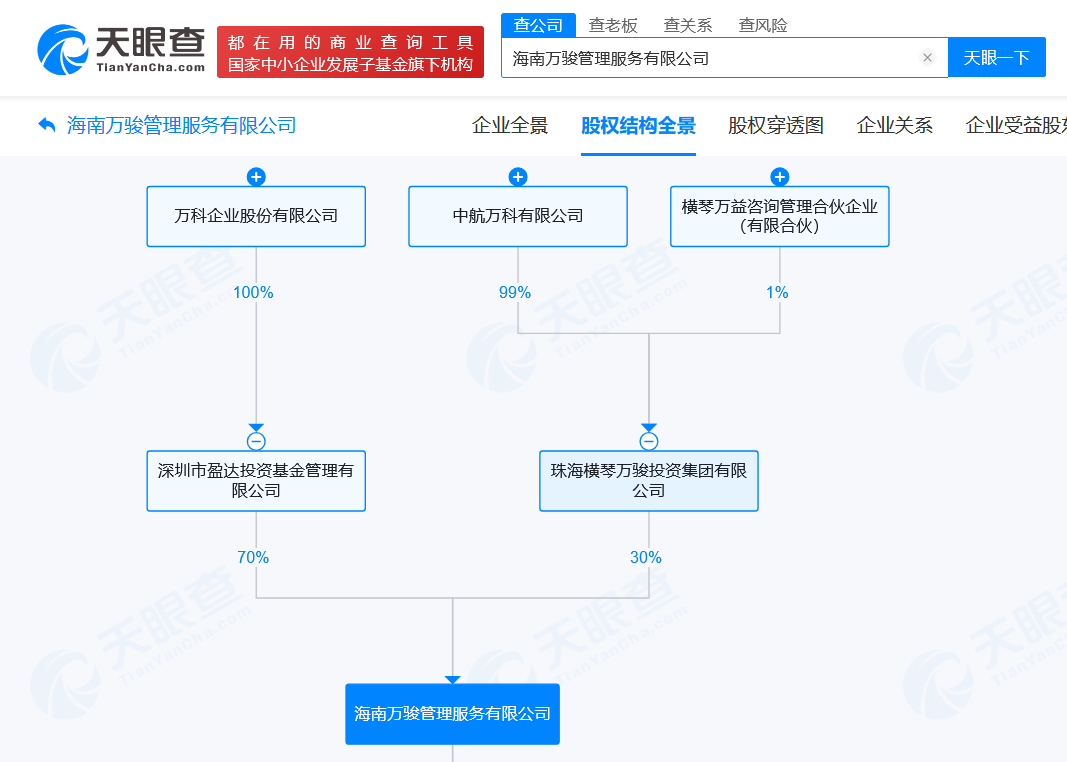Select the 万科企业股份有限公司 node box

[x=256, y=216]
